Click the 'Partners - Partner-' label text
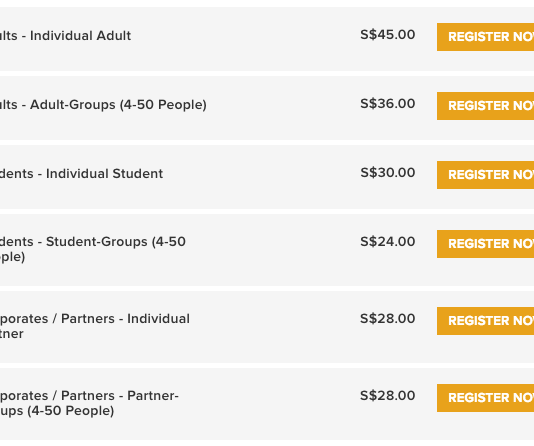534x446 pixels. tap(120, 396)
